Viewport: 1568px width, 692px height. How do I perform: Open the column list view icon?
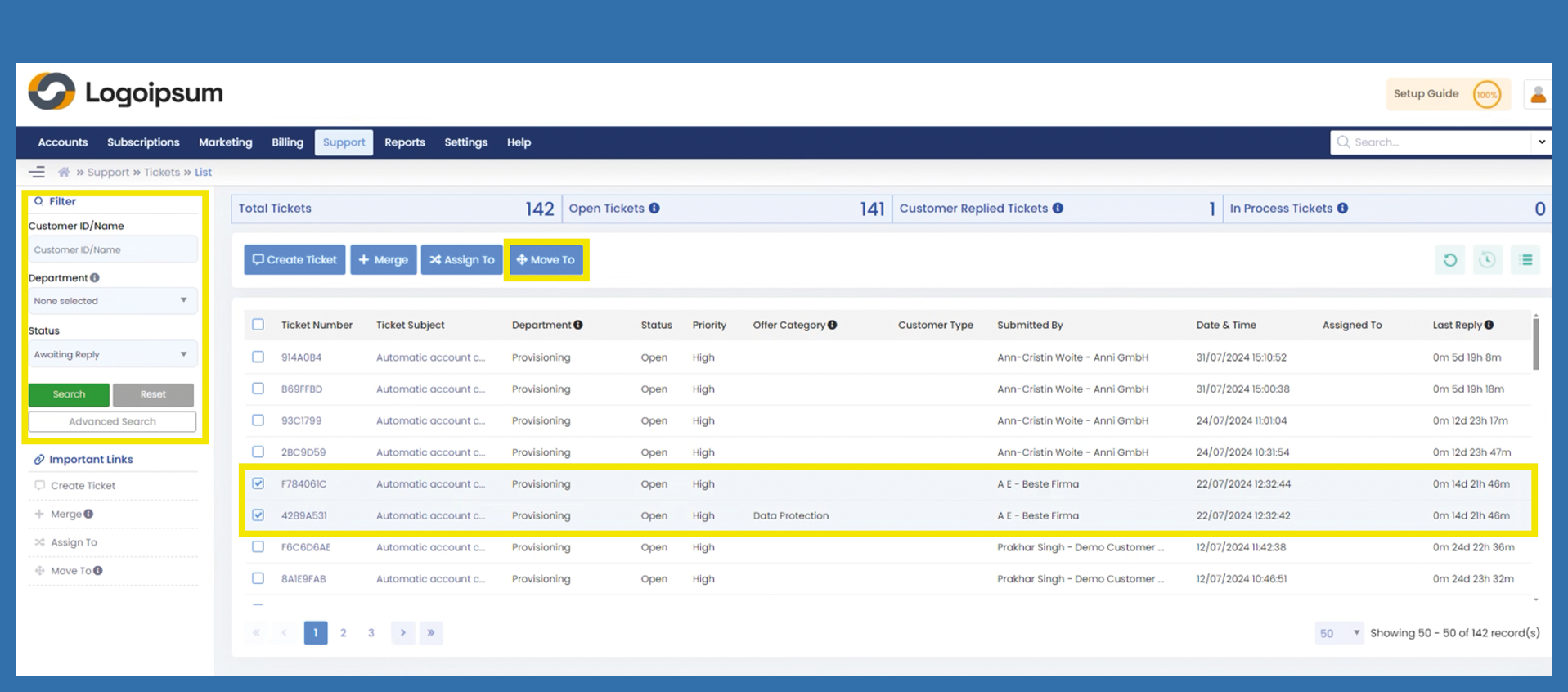tap(1525, 260)
